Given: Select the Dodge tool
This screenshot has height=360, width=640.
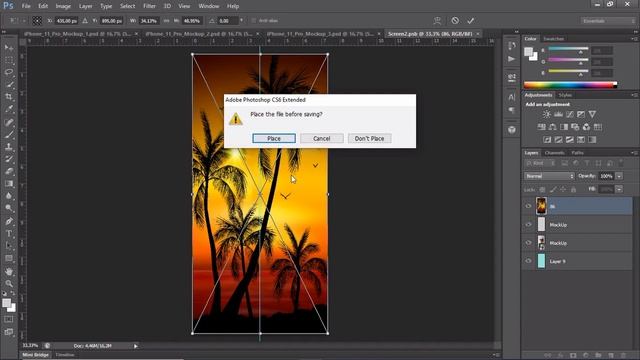Looking at the screenshot, I should (x=9, y=208).
